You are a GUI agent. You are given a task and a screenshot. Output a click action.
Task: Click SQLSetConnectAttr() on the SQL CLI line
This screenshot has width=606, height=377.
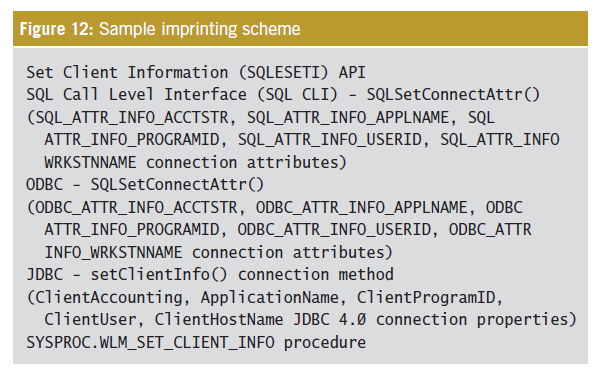[x=453, y=95]
